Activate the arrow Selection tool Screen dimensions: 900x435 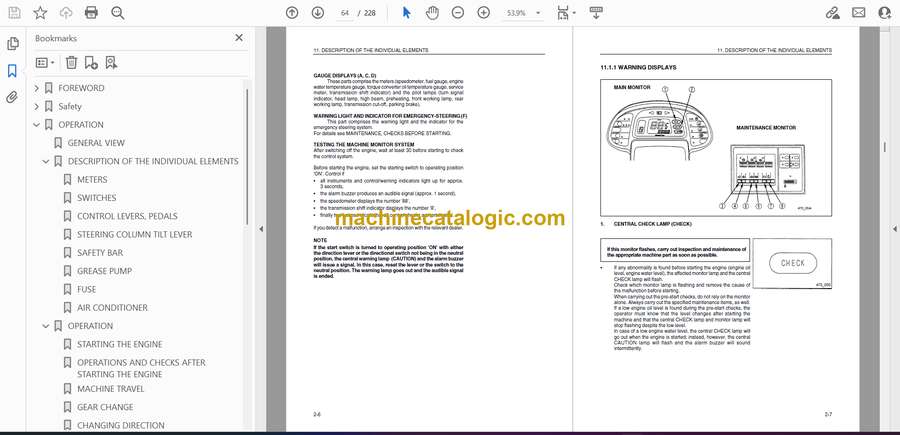tap(406, 13)
